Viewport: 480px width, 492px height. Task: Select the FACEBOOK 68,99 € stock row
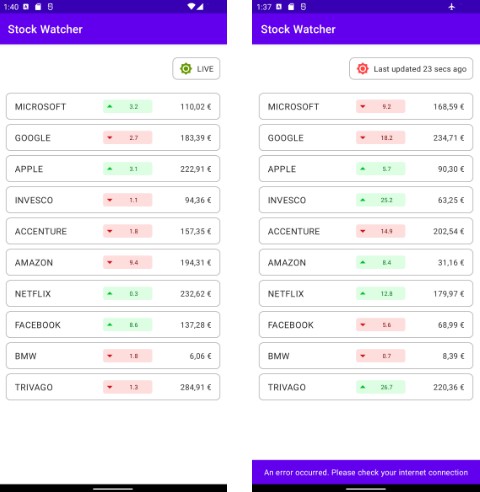366,325
